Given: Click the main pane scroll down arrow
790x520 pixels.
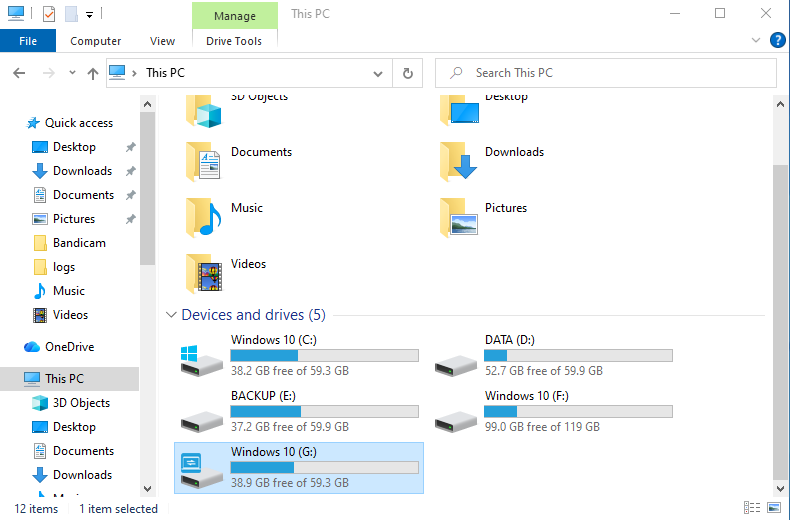Looking at the screenshot, I should tap(780, 488).
